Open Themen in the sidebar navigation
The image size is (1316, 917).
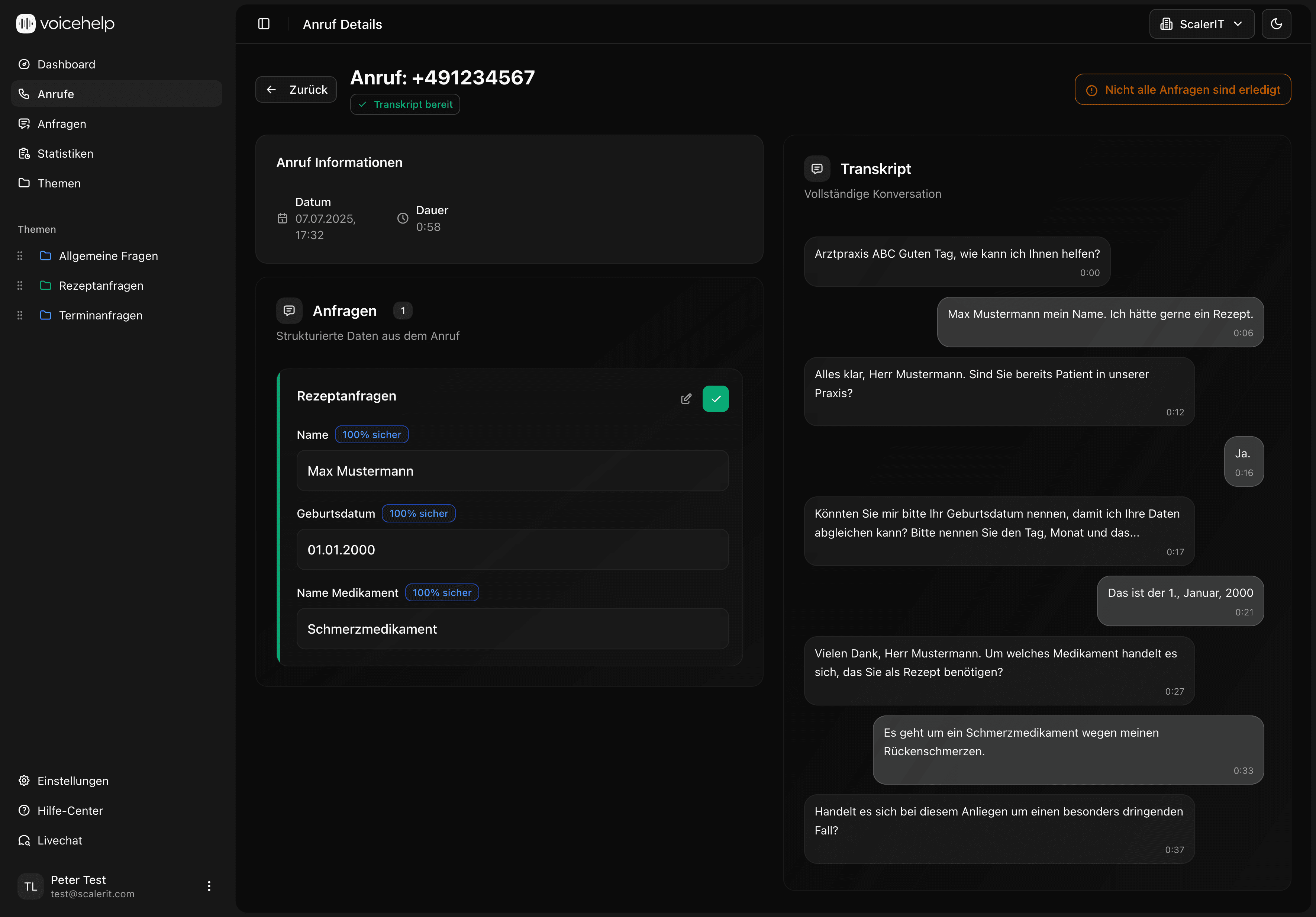pyautogui.click(x=116, y=184)
